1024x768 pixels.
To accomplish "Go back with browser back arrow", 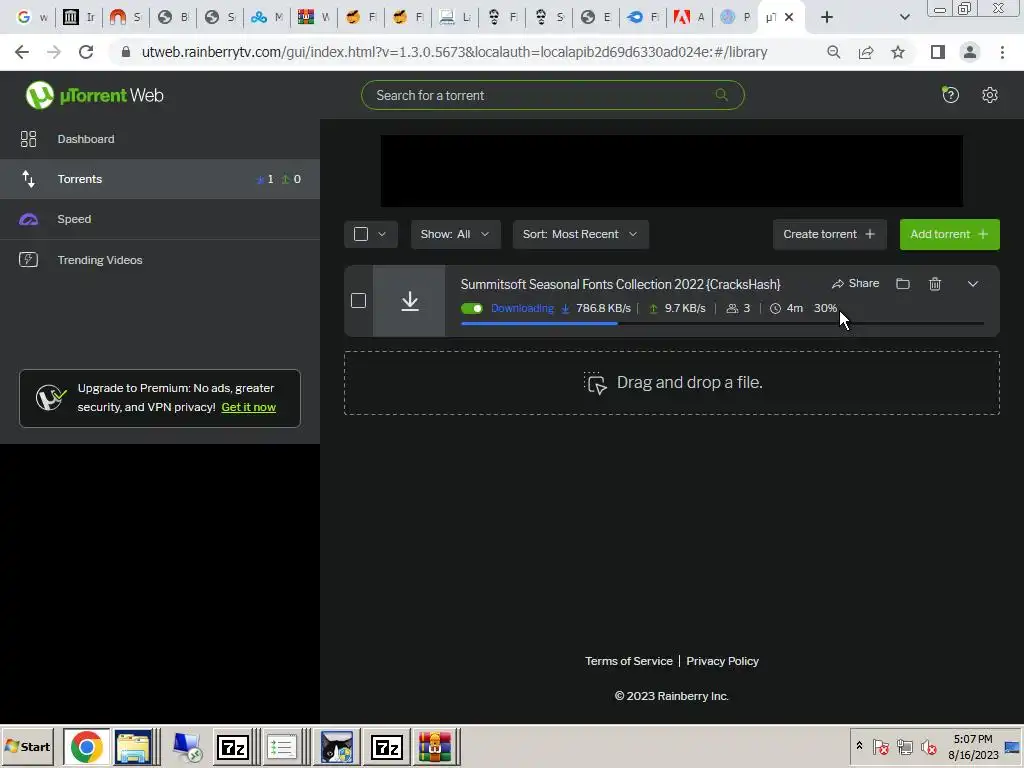I will 22,52.
